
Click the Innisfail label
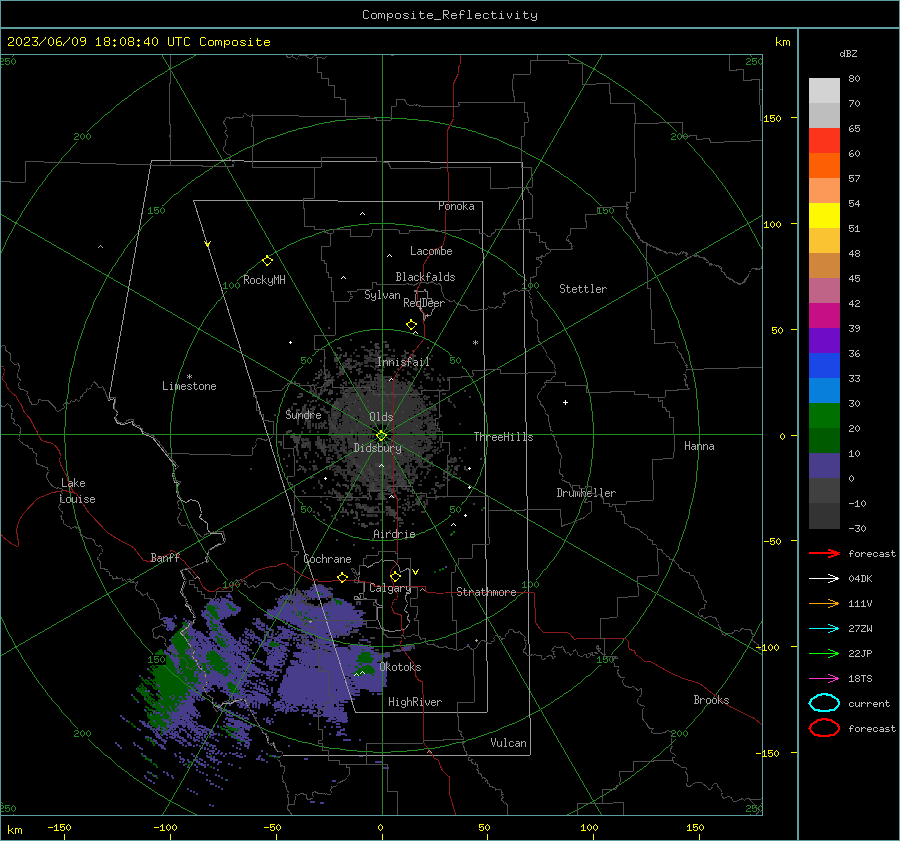403,362
